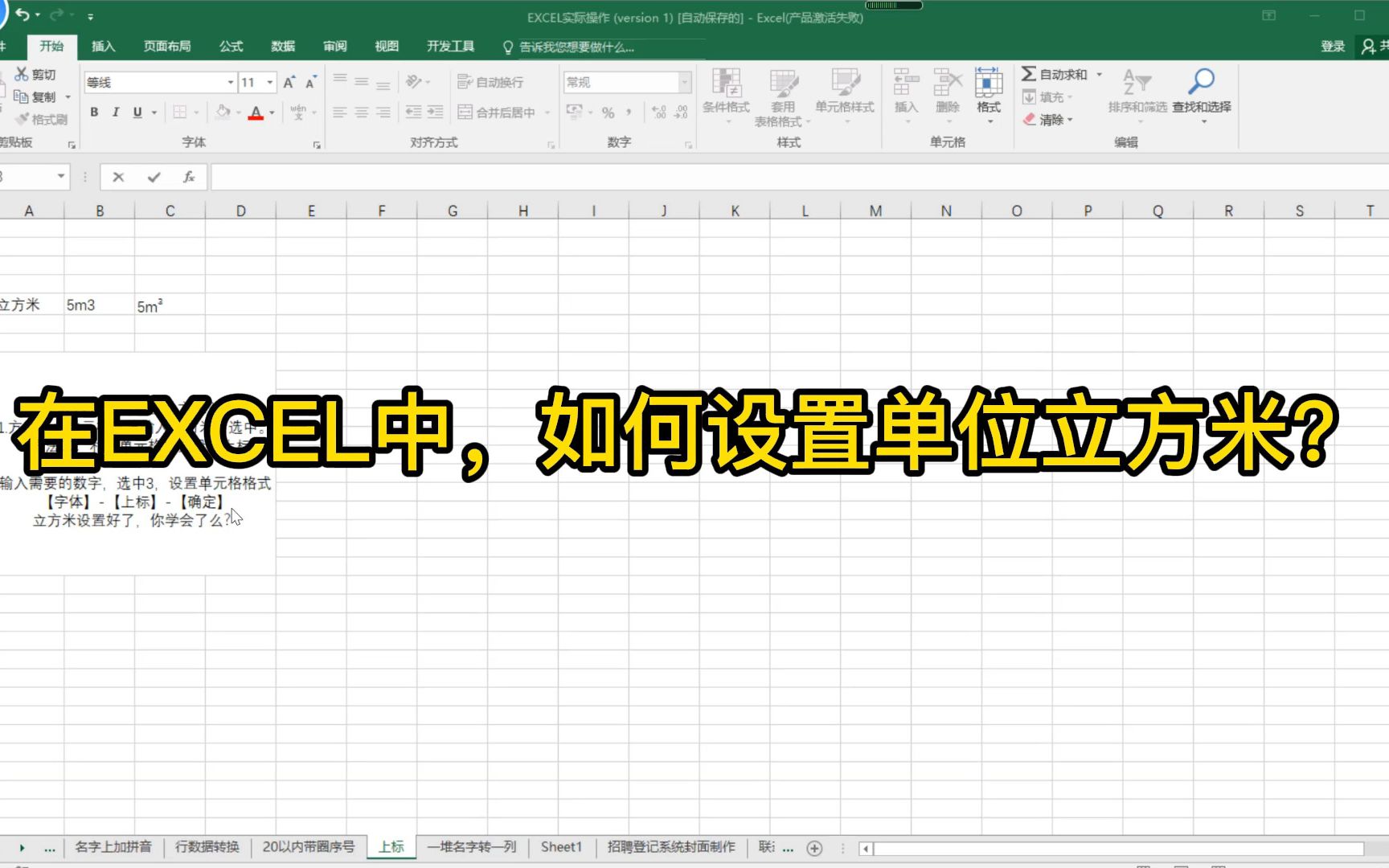Click the formula bar input field
The width and height of the screenshot is (1389, 868).
[x=799, y=177]
